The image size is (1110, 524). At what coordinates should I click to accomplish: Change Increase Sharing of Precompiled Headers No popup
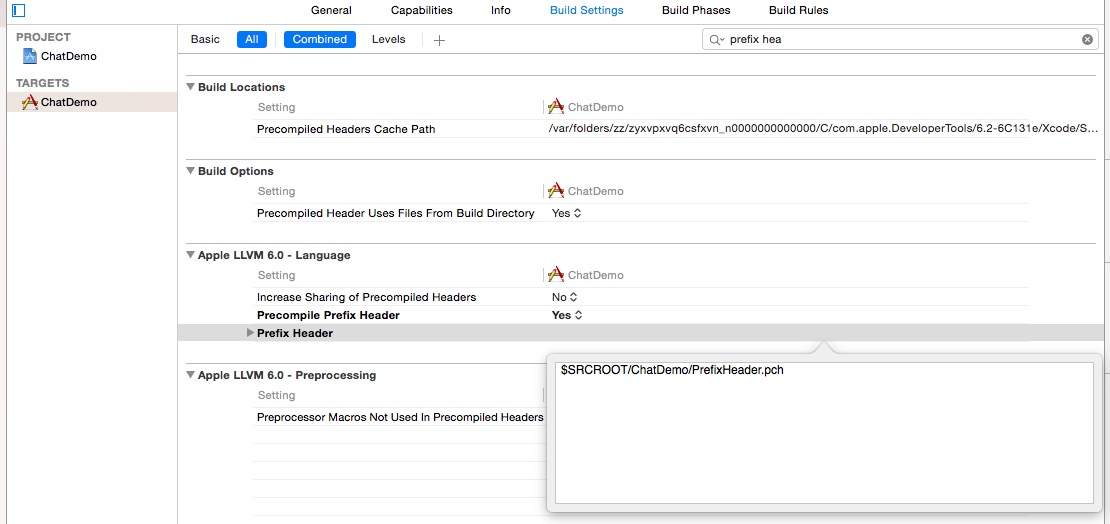point(565,297)
